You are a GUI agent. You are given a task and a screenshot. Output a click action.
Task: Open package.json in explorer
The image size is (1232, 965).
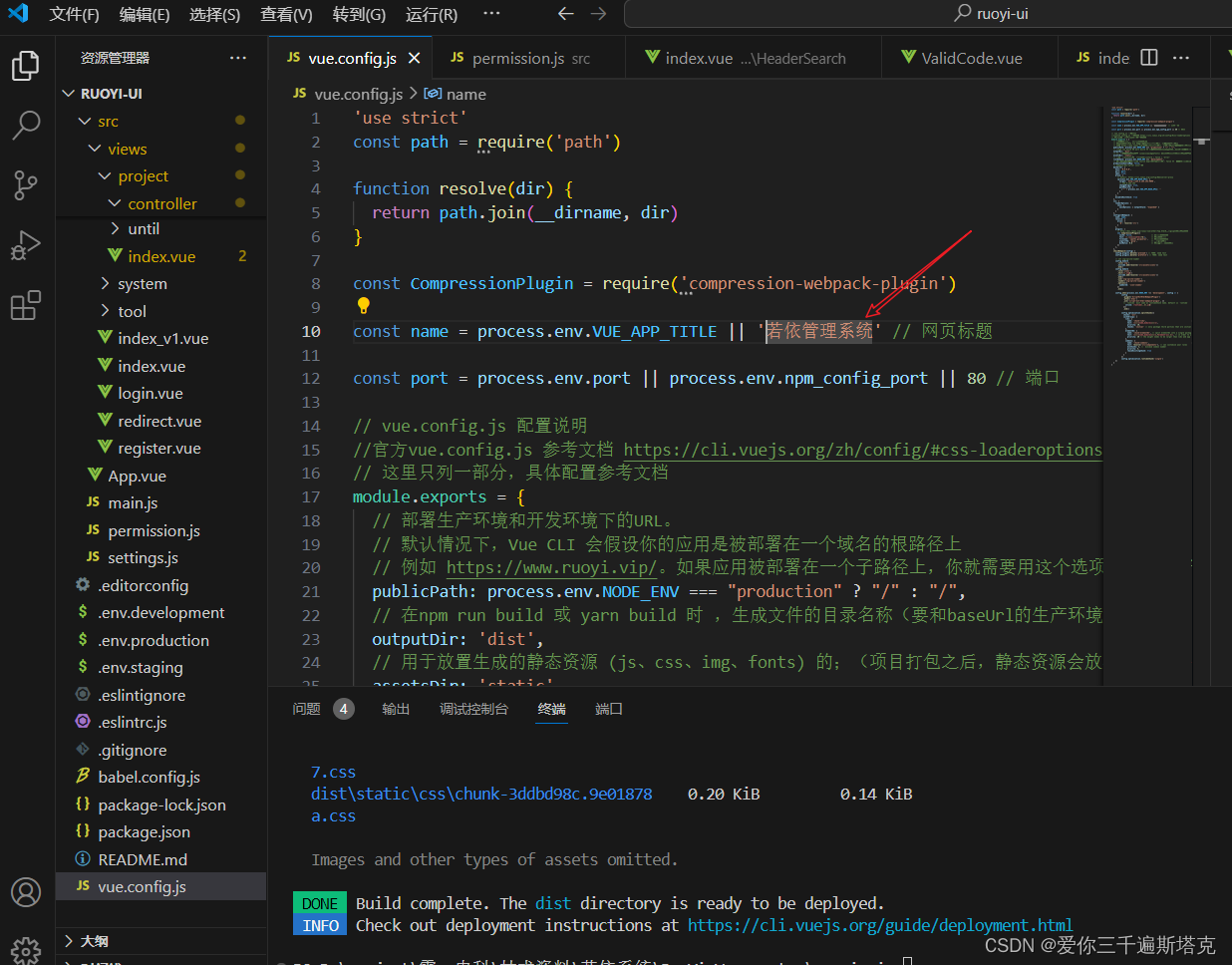click(144, 831)
